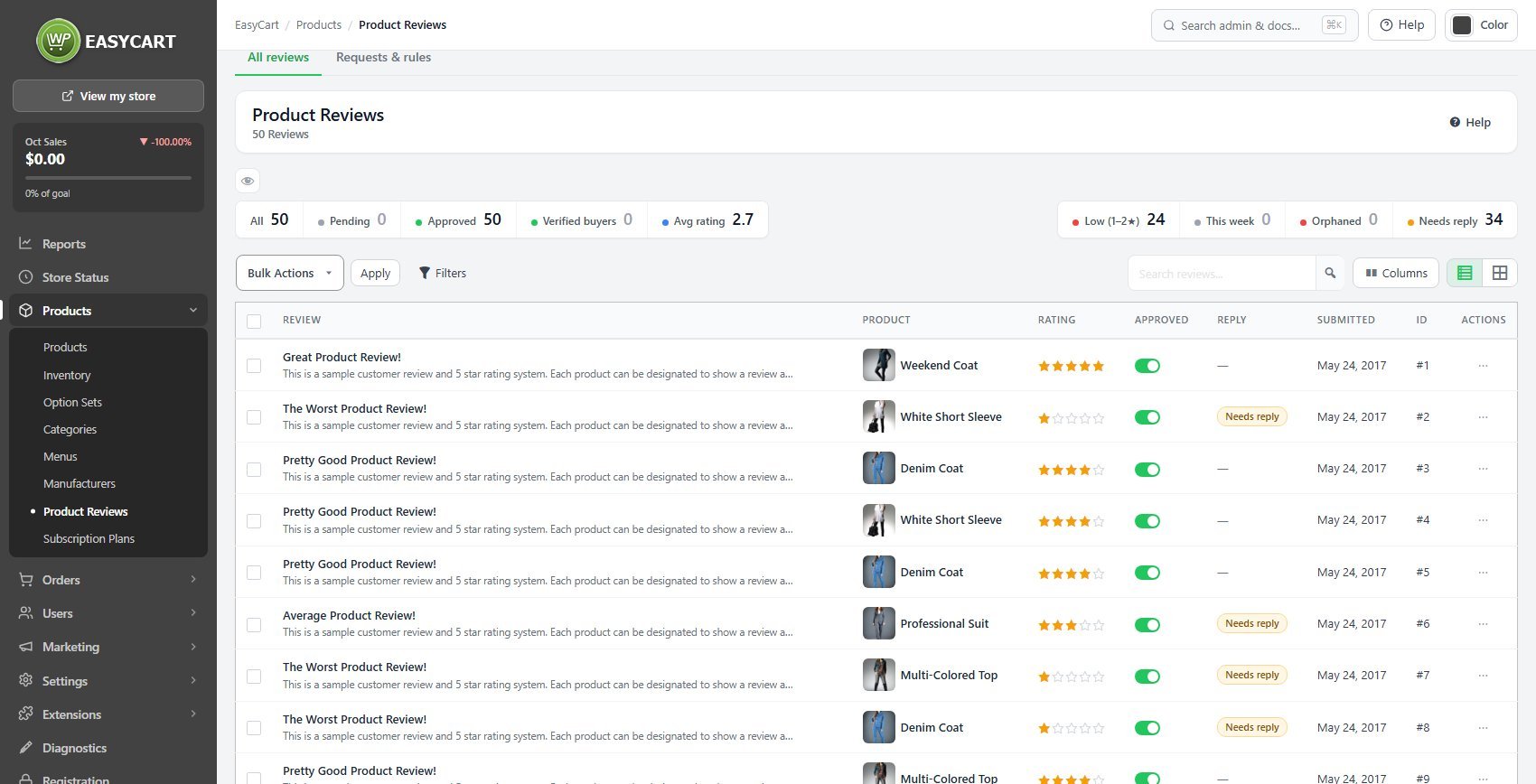
Task: Open actions menu for review #8
Action: tap(1483, 728)
